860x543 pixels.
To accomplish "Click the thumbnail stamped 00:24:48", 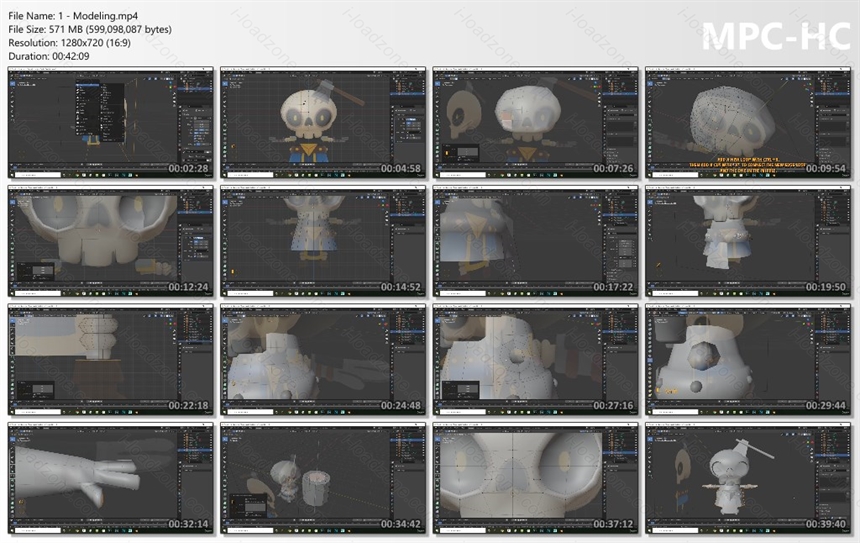I will pyautogui.click(x=323, y=360).
